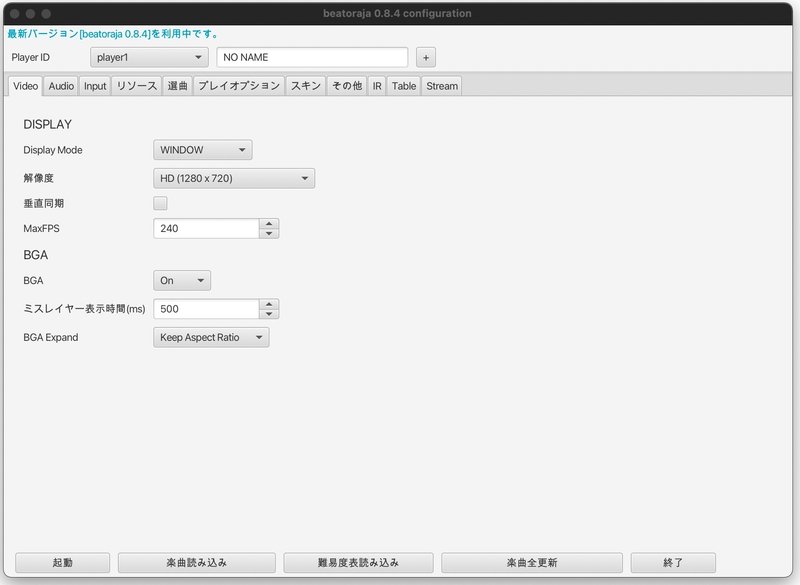The width and height of the screenshot is (800, 585).
Task: Select the リソース tab
Action: pyautogui.click(x=137, y=86)
